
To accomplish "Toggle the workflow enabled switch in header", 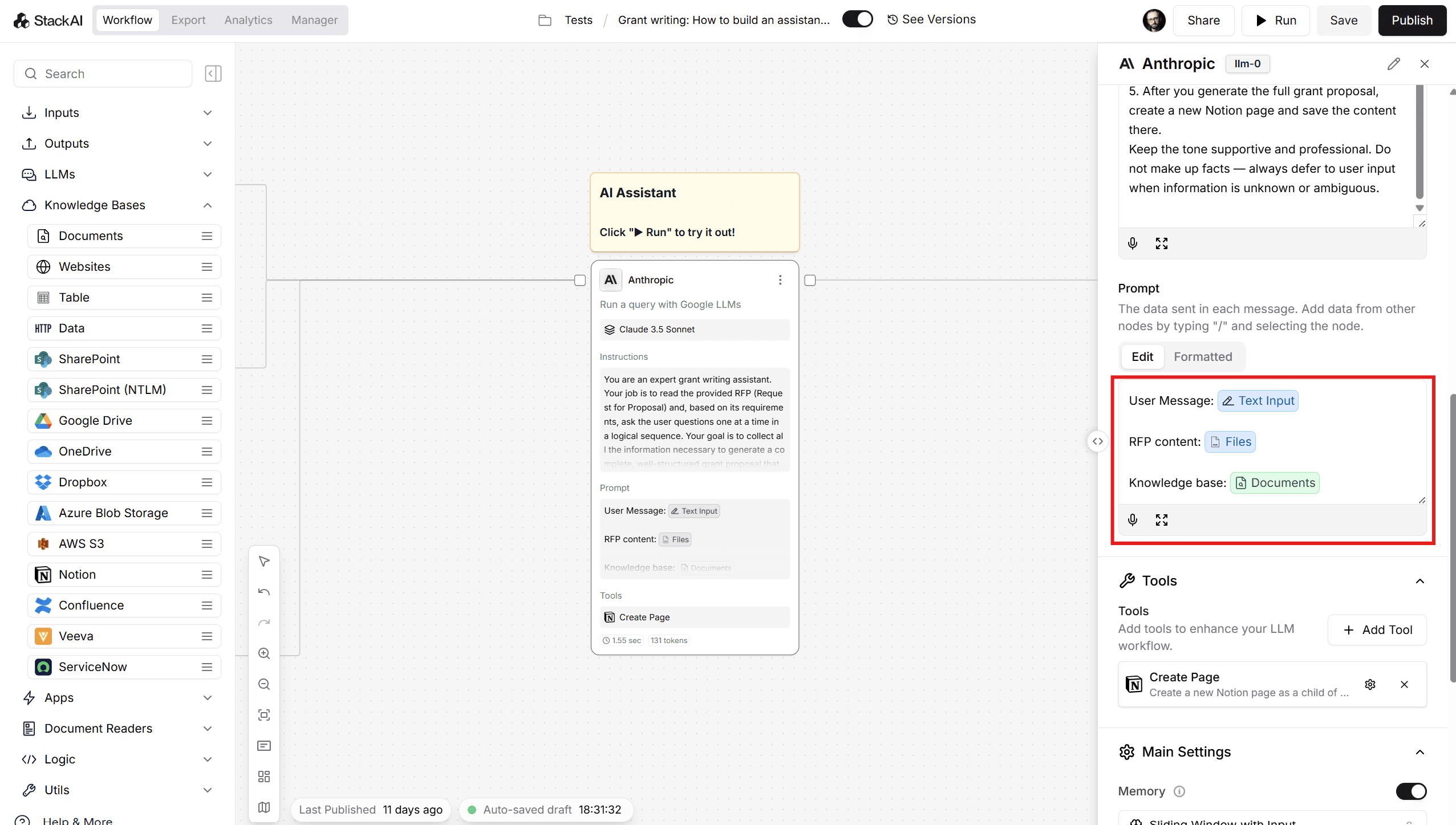I will pyautogui.click(x=858, y=19).
